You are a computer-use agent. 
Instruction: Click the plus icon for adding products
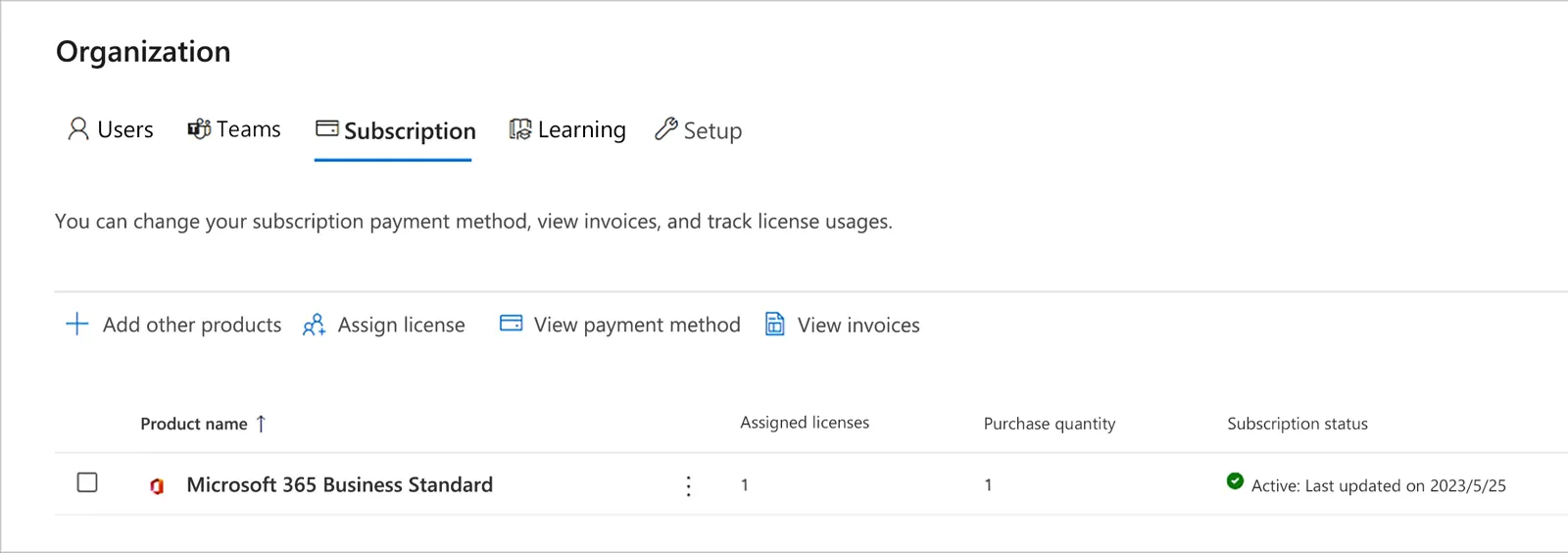pyautogui.click(x=77, y=324)
